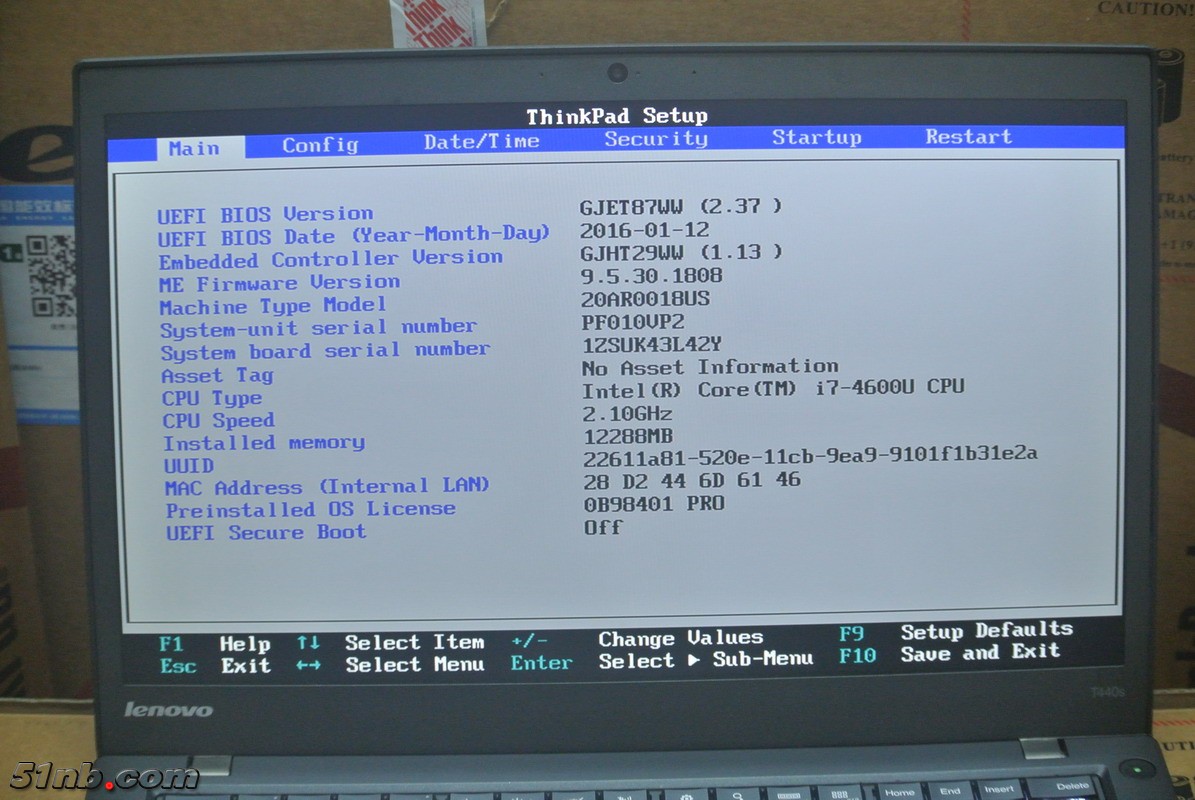Click the UUID label
The width and height of the screenshot is (1195, 800).
tap(189, 466)
